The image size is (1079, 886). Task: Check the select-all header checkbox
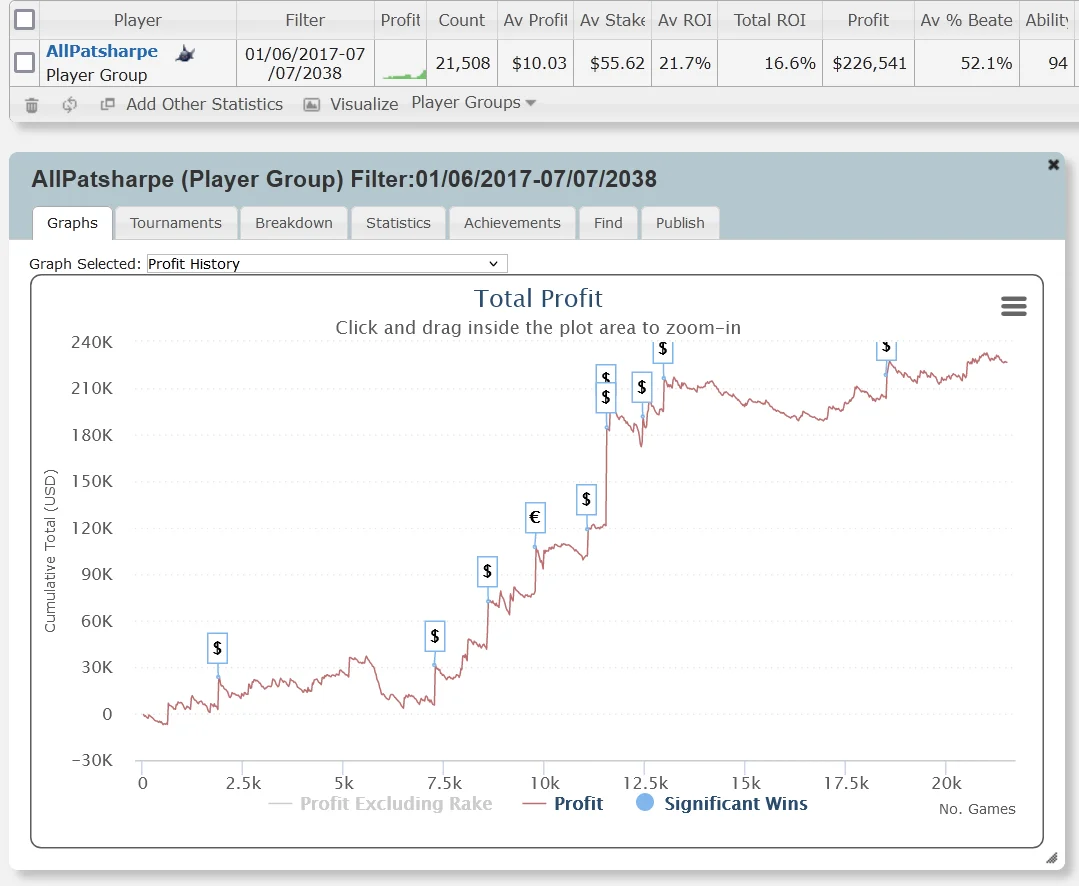(24, 20)
